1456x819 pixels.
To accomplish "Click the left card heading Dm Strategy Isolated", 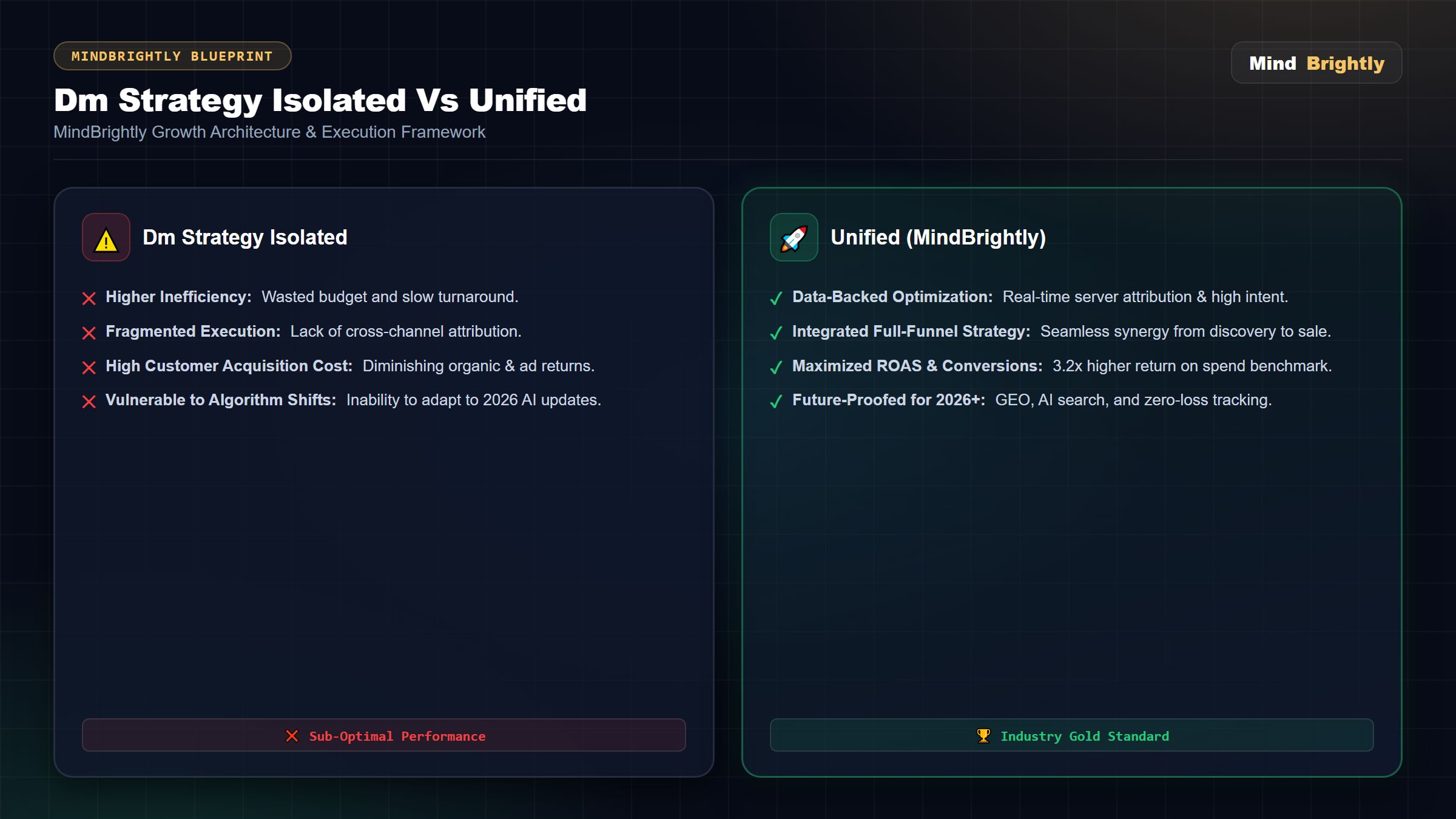I will click(244, 237).
